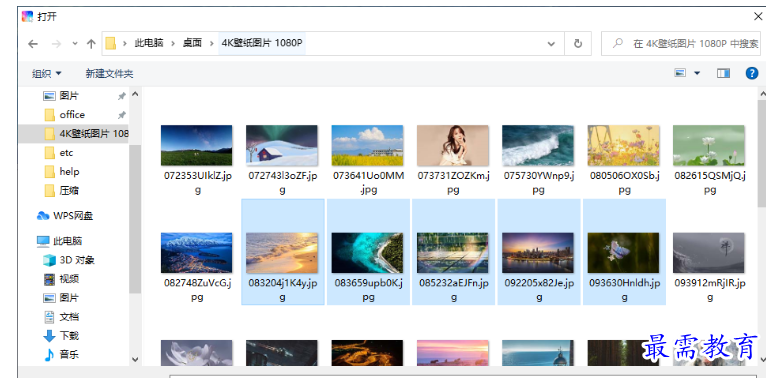Click 新建文件夹 button
Image resolution: width=766 pixels, height=378 pixels.
pyautogui.click(x=109, y=74)
